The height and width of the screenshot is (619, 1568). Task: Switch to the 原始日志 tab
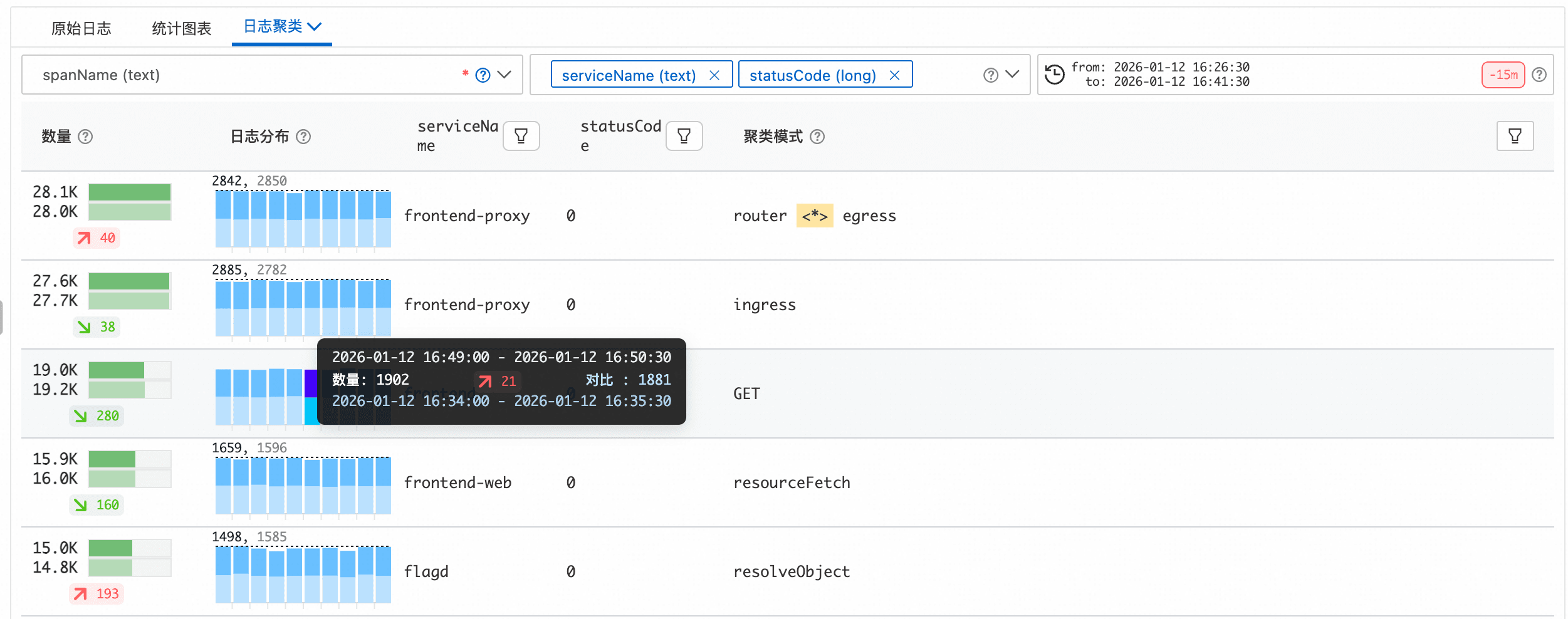point(81,28)
